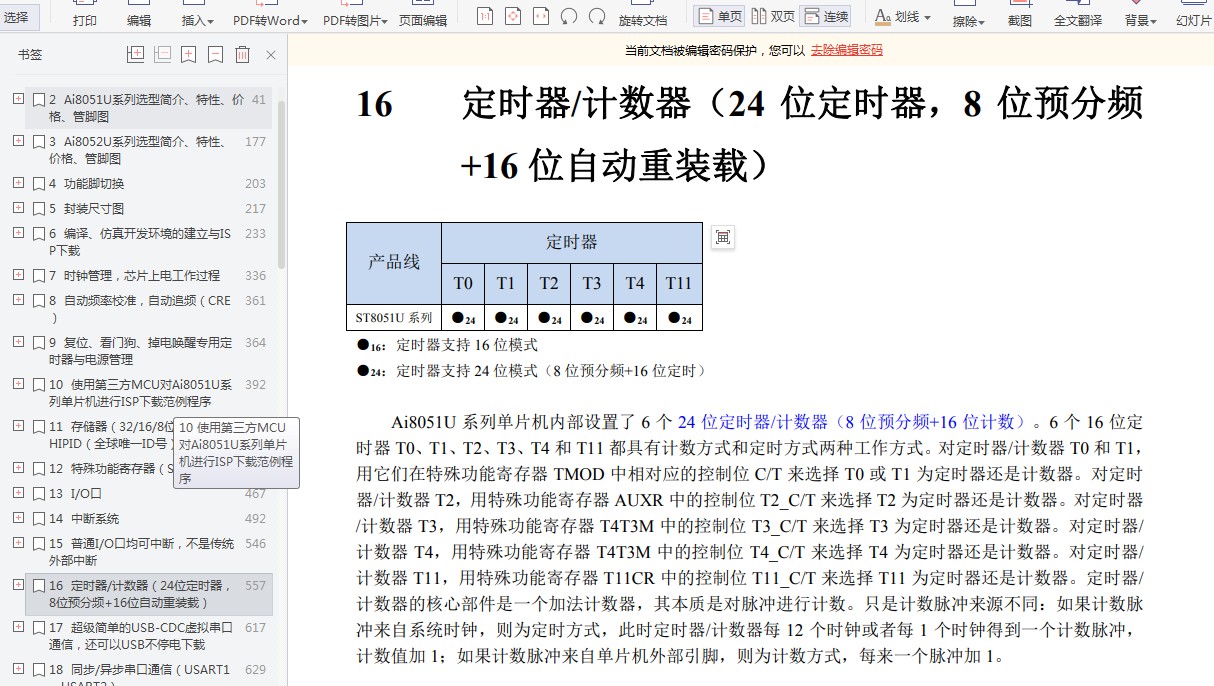
Task: Click the 'T0' table header cell
Action: [x=463, y=284]
